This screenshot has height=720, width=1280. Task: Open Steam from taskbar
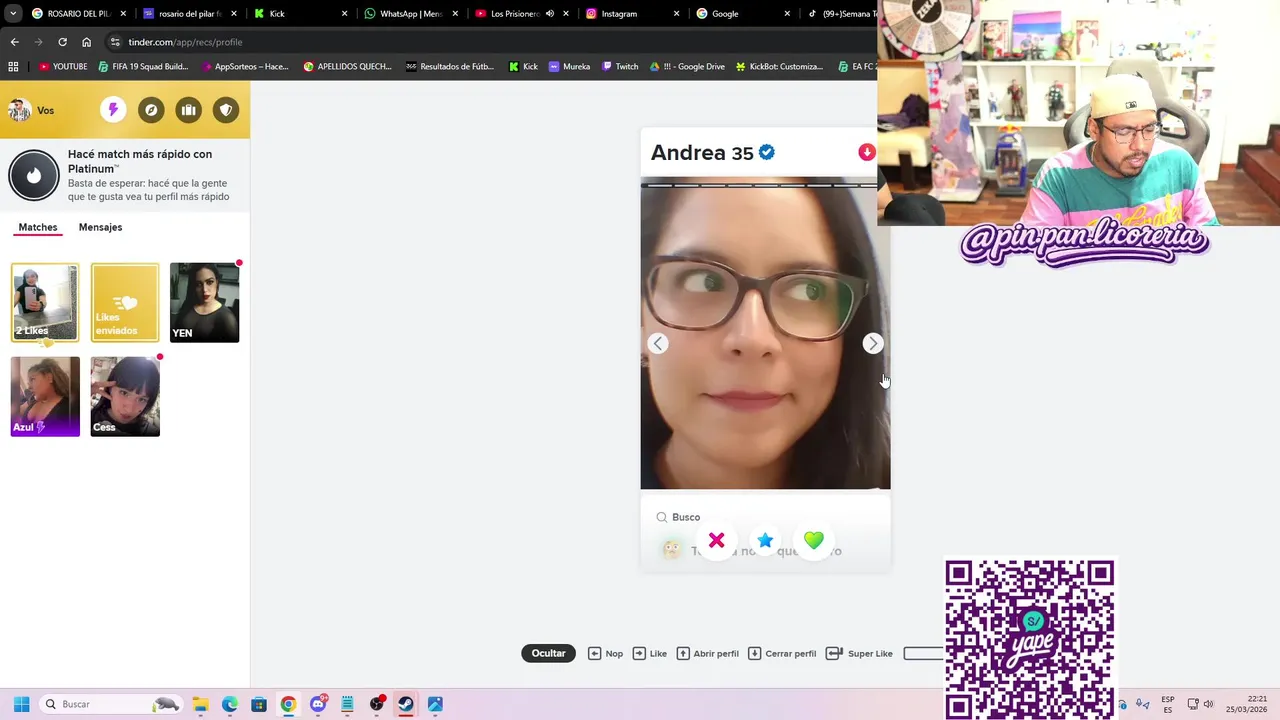[406, 704]
